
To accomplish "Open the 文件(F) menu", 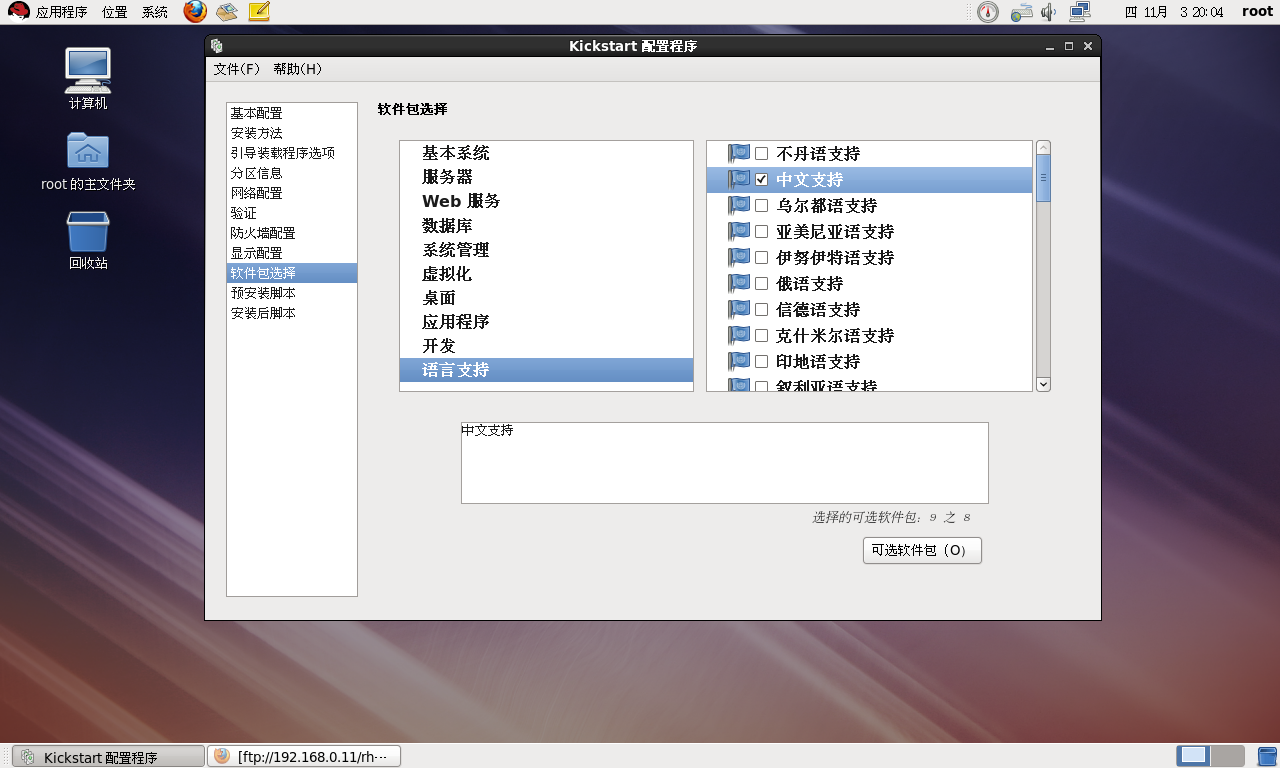I will pos(237,69).
